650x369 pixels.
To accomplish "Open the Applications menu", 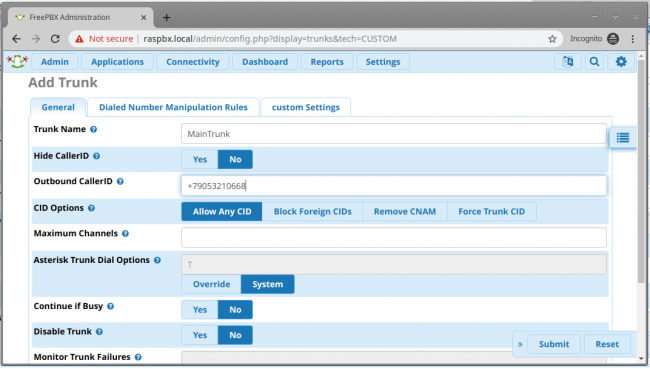I will pyautogui.click(x=117, y=62).
